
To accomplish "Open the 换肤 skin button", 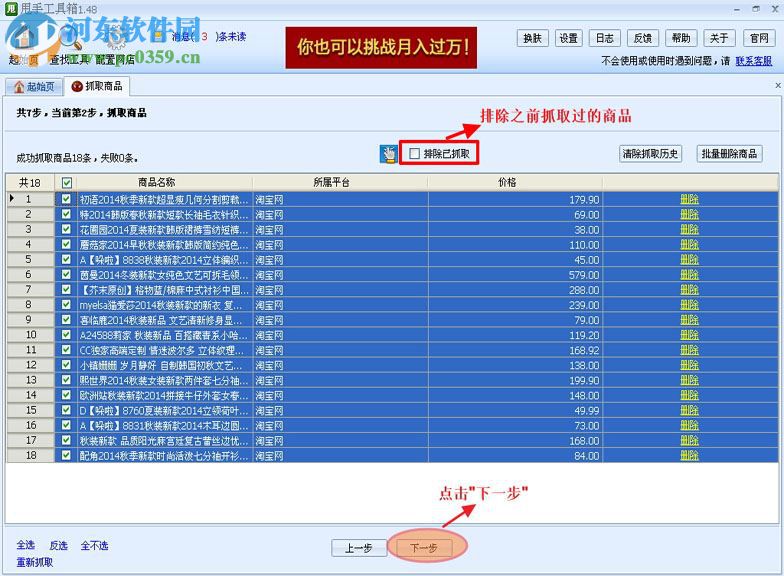I will 532,38.
